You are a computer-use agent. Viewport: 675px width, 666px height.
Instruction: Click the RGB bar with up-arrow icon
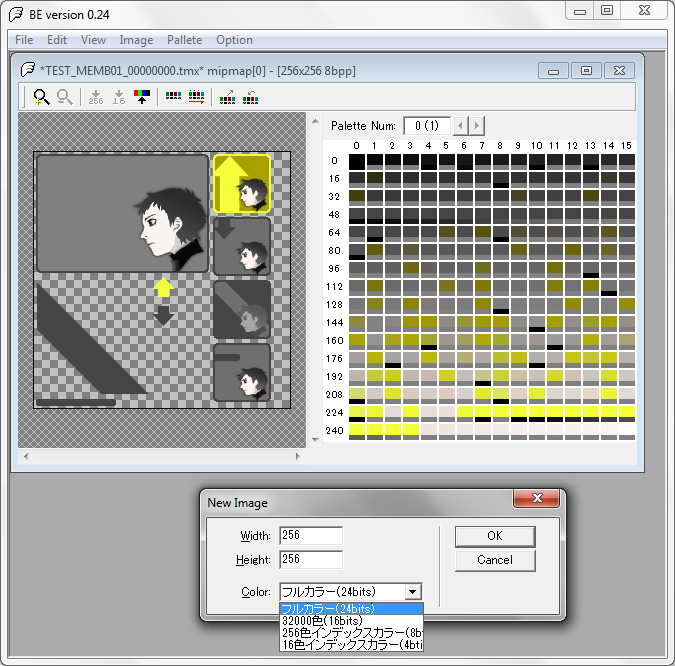coord(142,97)
